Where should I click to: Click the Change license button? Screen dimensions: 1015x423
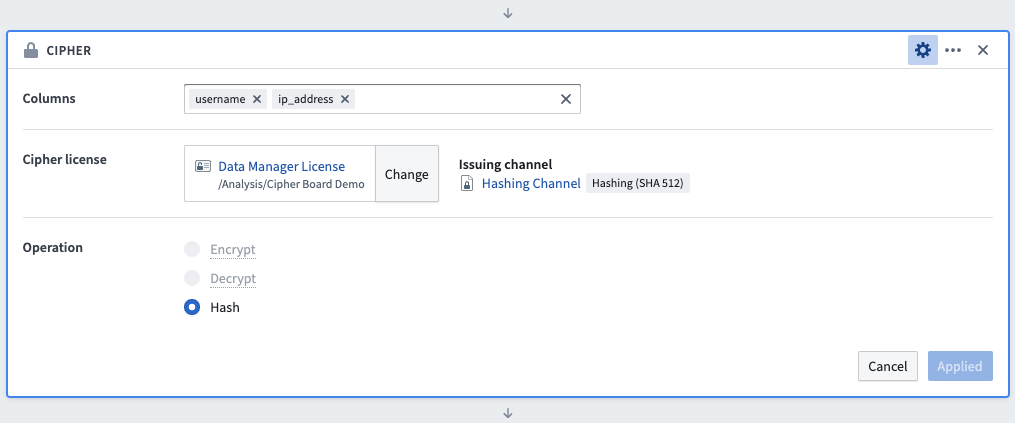pyautogui.click(x=407, y=174)
